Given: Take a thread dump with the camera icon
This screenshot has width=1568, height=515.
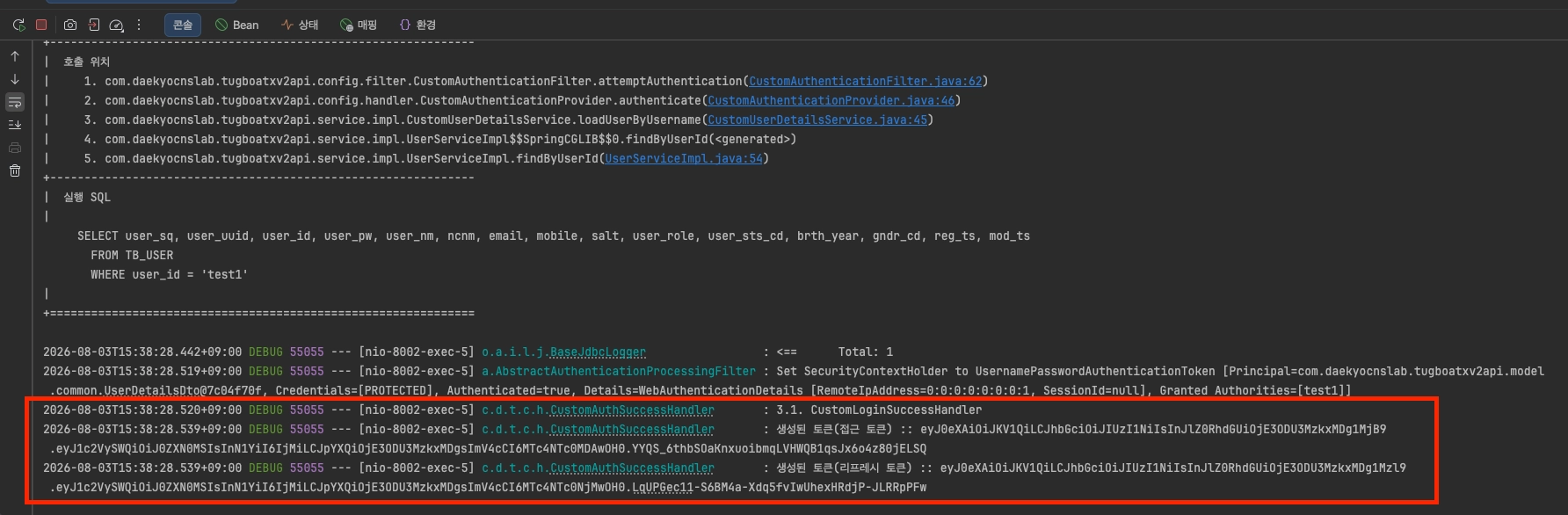Looking at the screenshot, I should point(70,25).
